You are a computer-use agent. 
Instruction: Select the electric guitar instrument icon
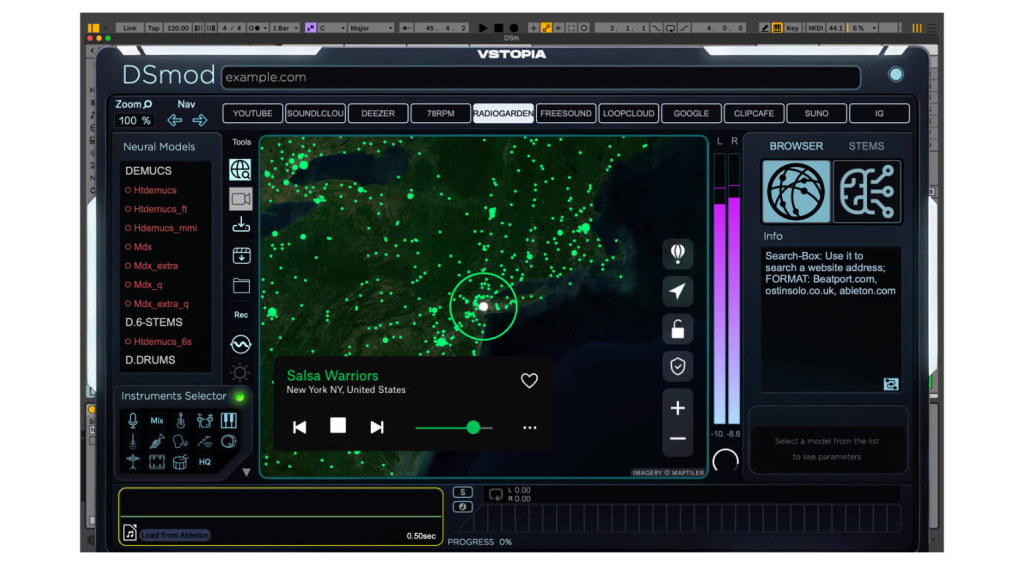133,442
